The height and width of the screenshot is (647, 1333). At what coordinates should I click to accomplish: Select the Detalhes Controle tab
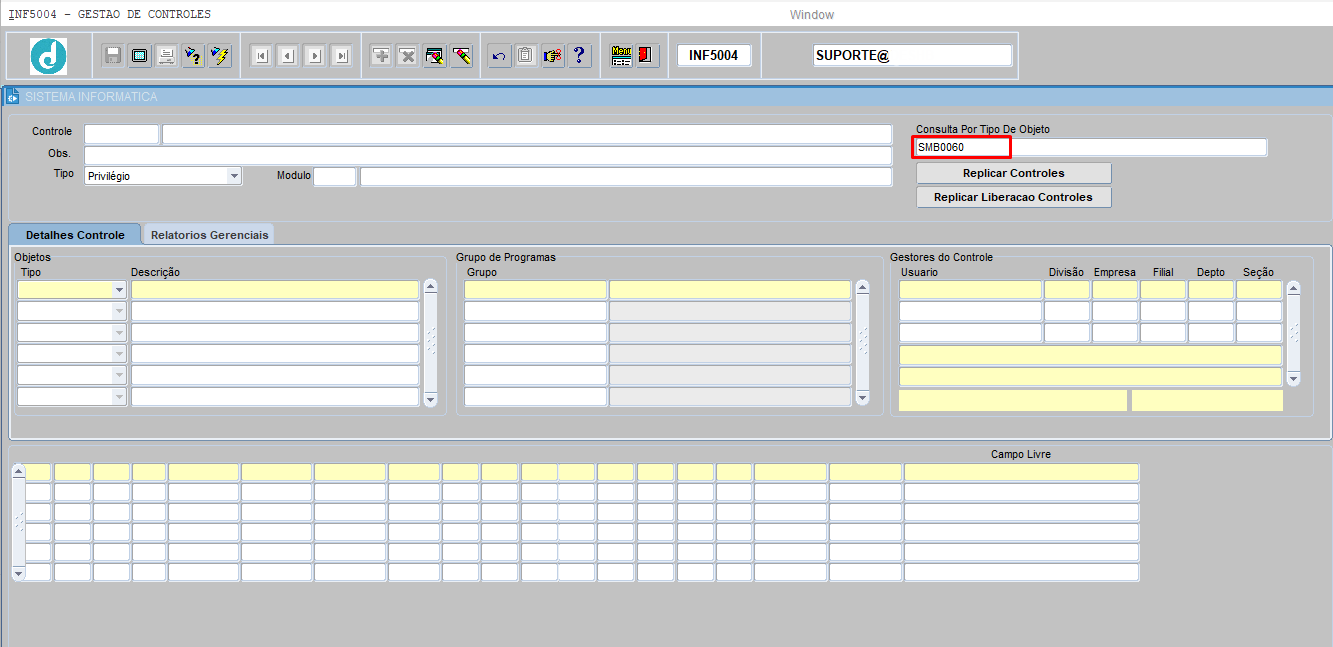75,235
